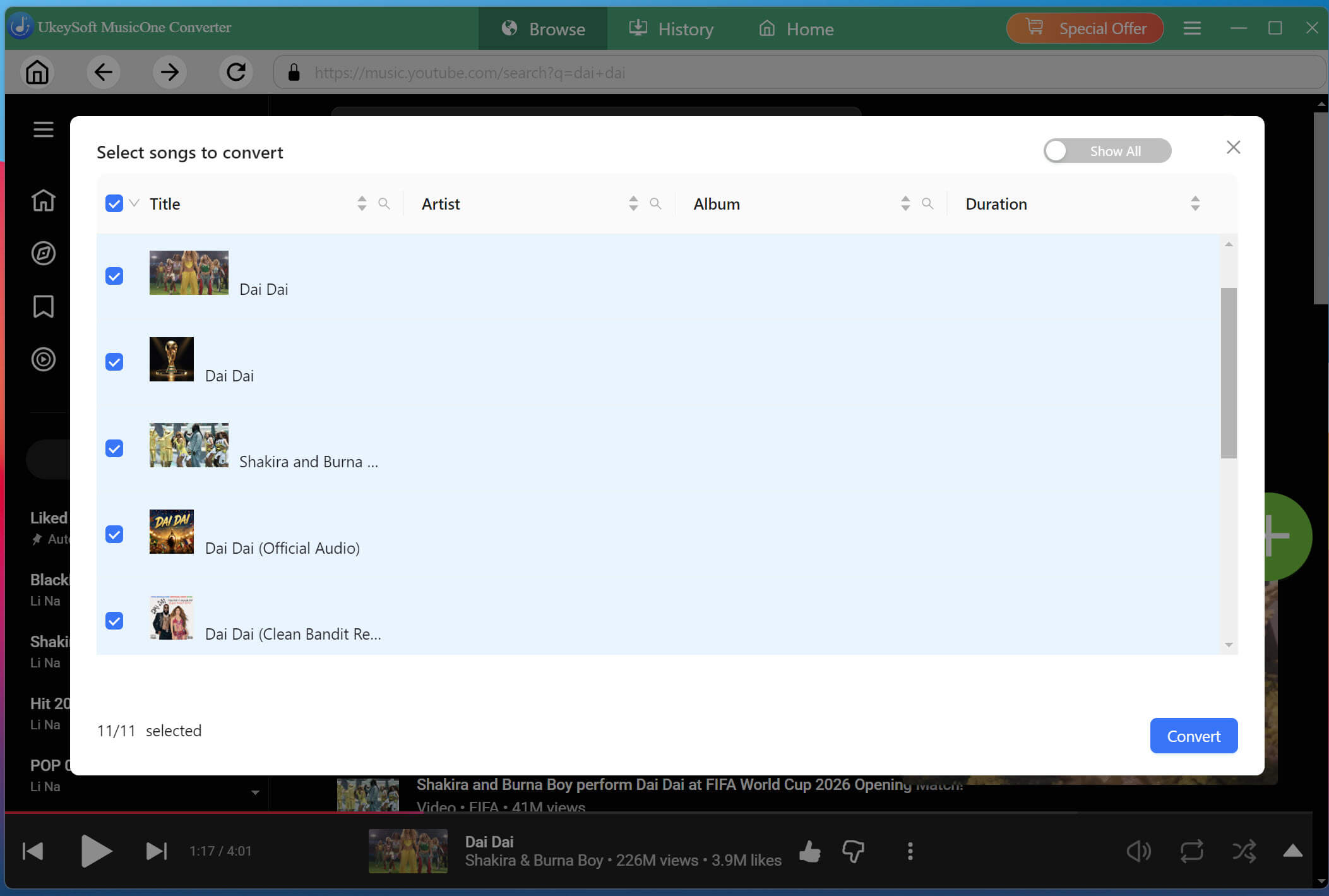The height and width of the screenshot is (896, 1329).
Task: Toggle repeat mode in player bar
Action: pyautogui.click(x=1191, y=851)
